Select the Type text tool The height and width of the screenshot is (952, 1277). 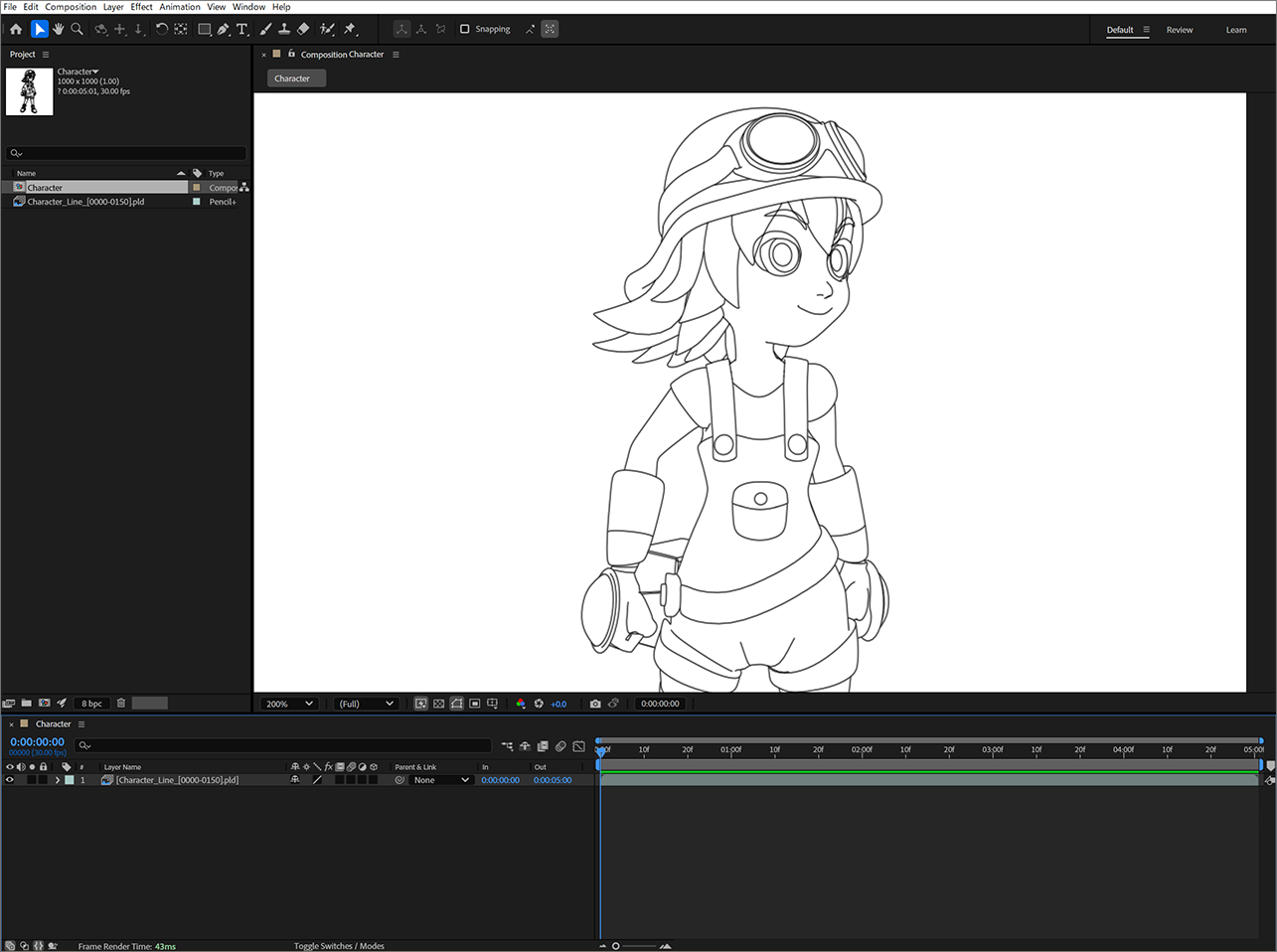tap(241, 30)
